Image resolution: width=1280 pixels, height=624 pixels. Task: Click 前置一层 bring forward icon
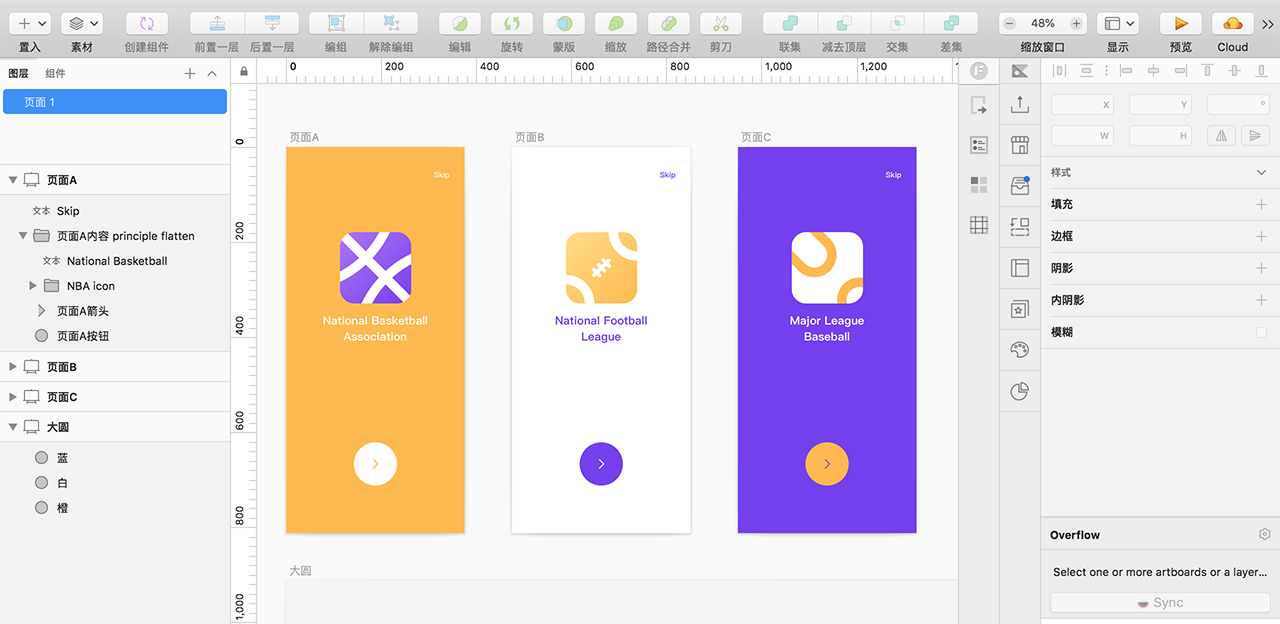click(x=217, y=23)
